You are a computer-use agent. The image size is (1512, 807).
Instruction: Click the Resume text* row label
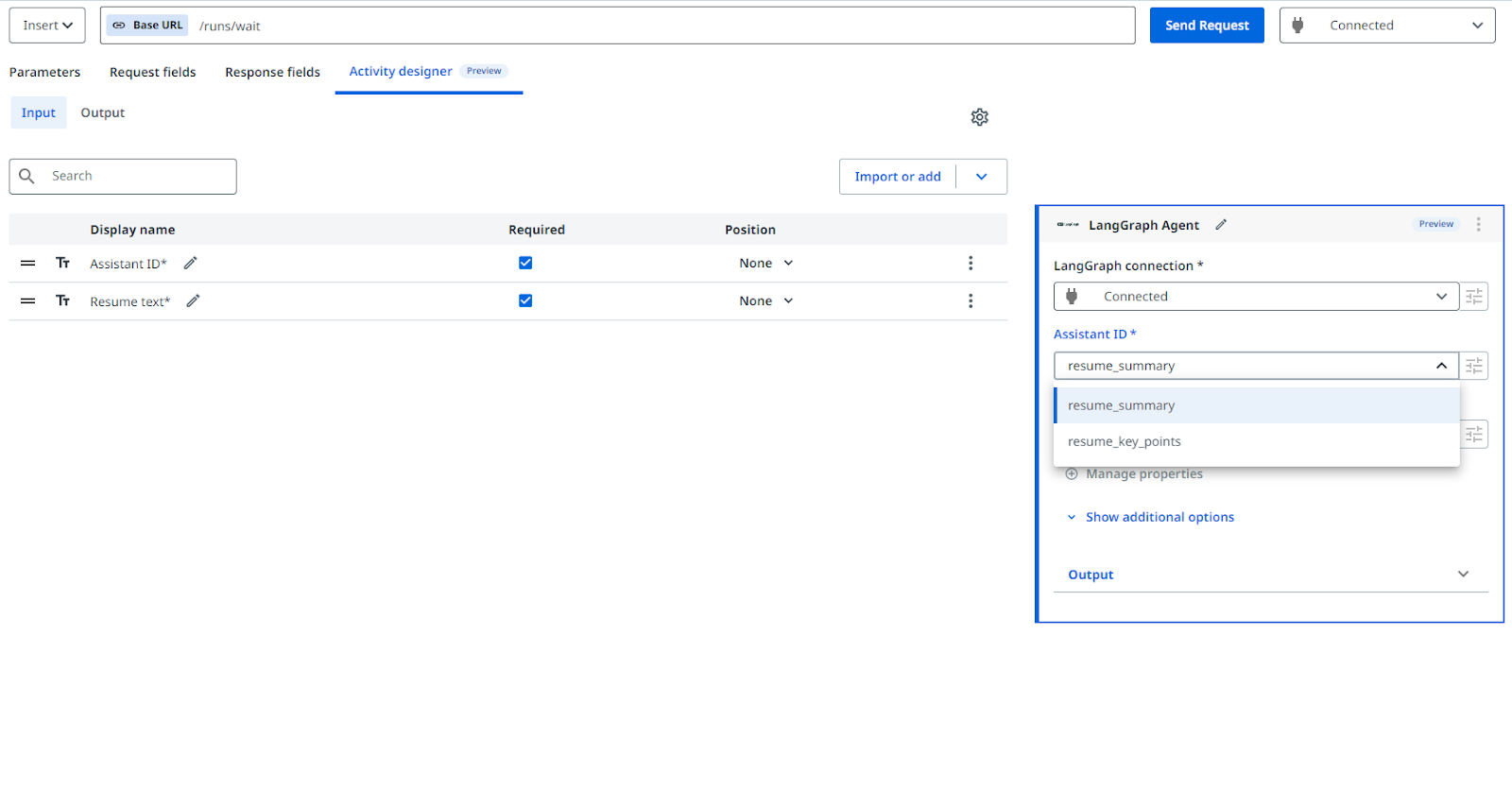pyautogui.click(x=130, y=301)
